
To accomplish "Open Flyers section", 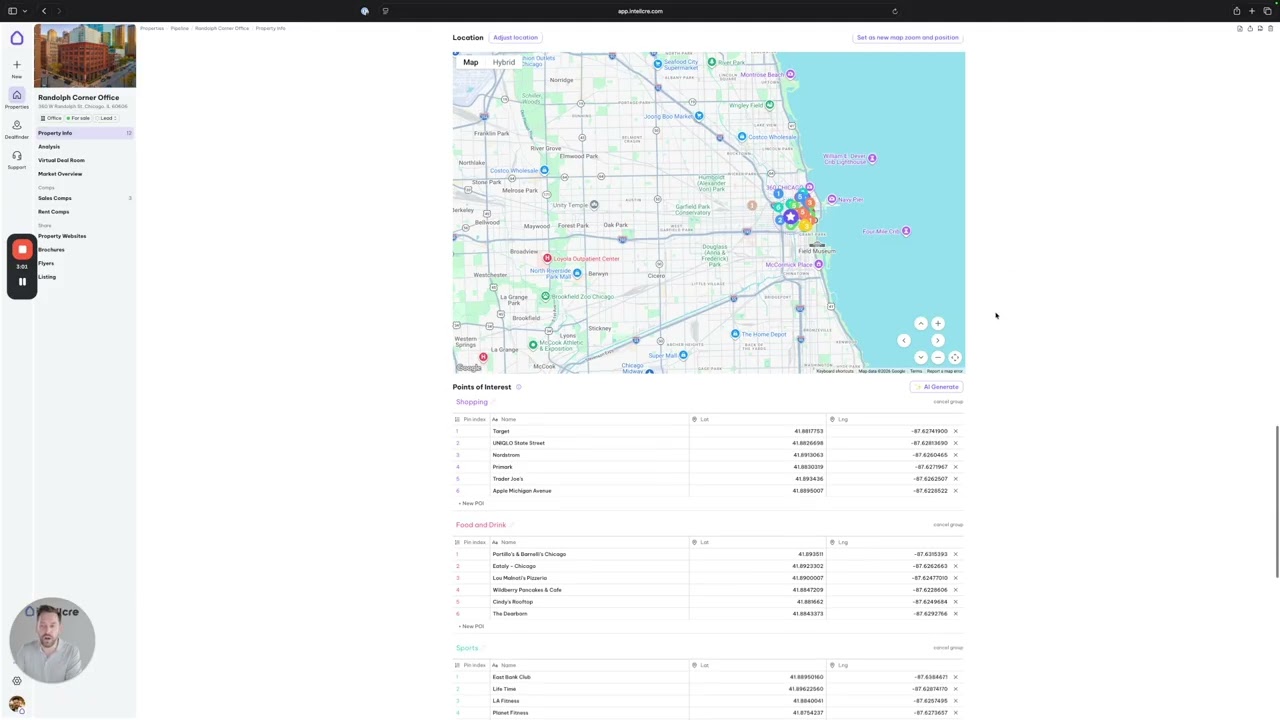I will coord(46,263).
